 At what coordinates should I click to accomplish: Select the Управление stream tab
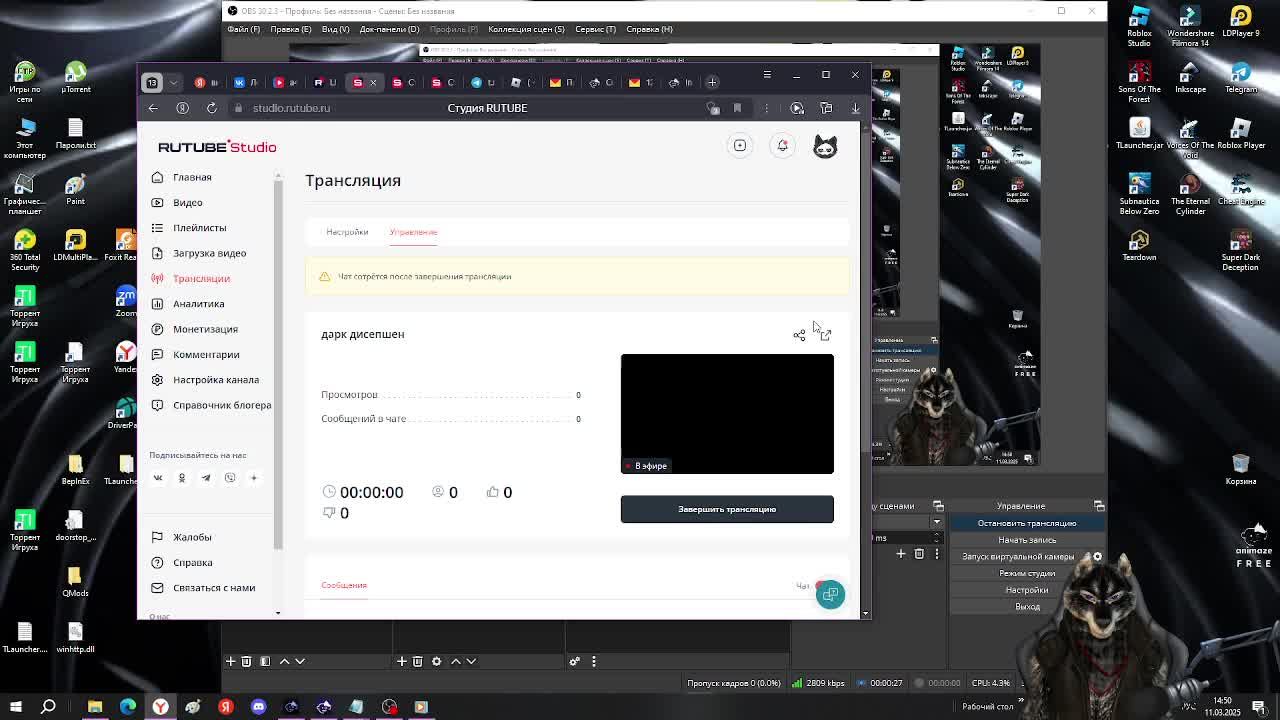click(413, 232)
